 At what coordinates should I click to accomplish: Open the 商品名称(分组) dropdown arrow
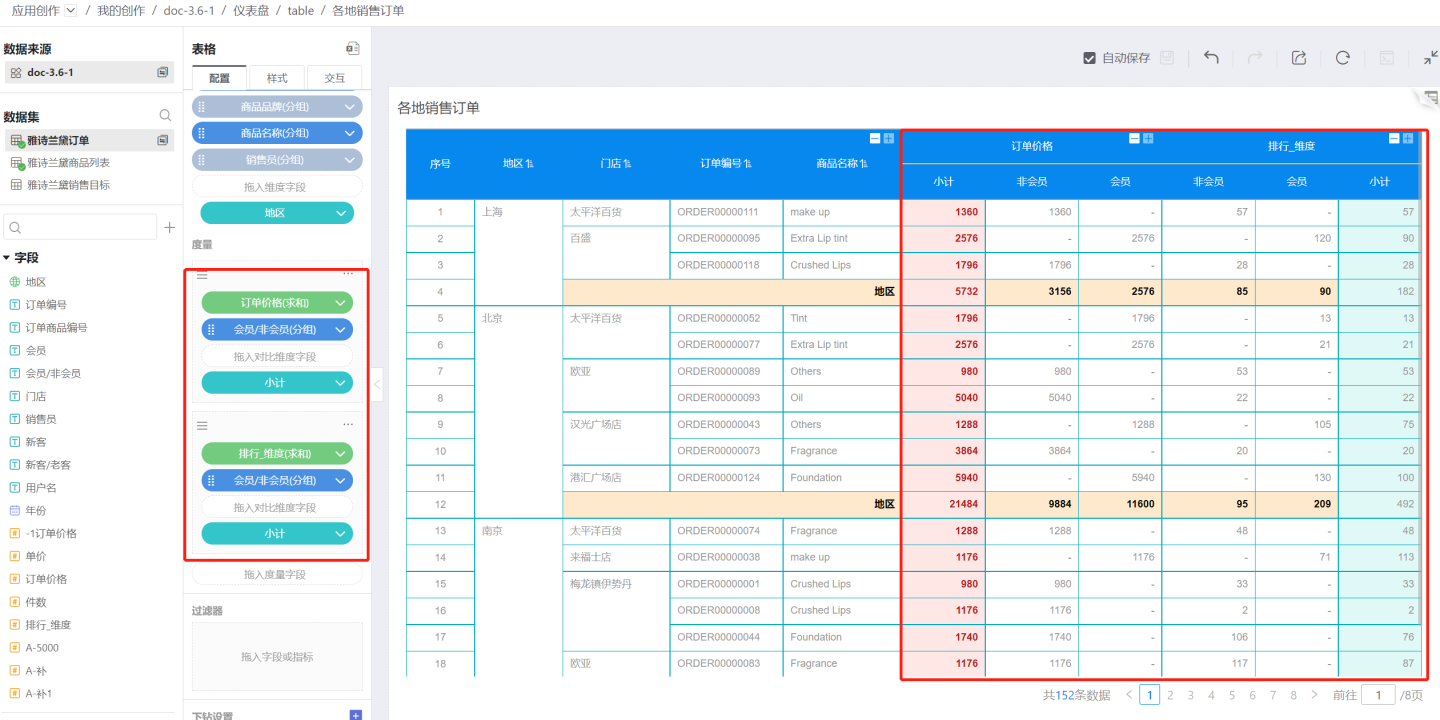click(x=350, y=133)
